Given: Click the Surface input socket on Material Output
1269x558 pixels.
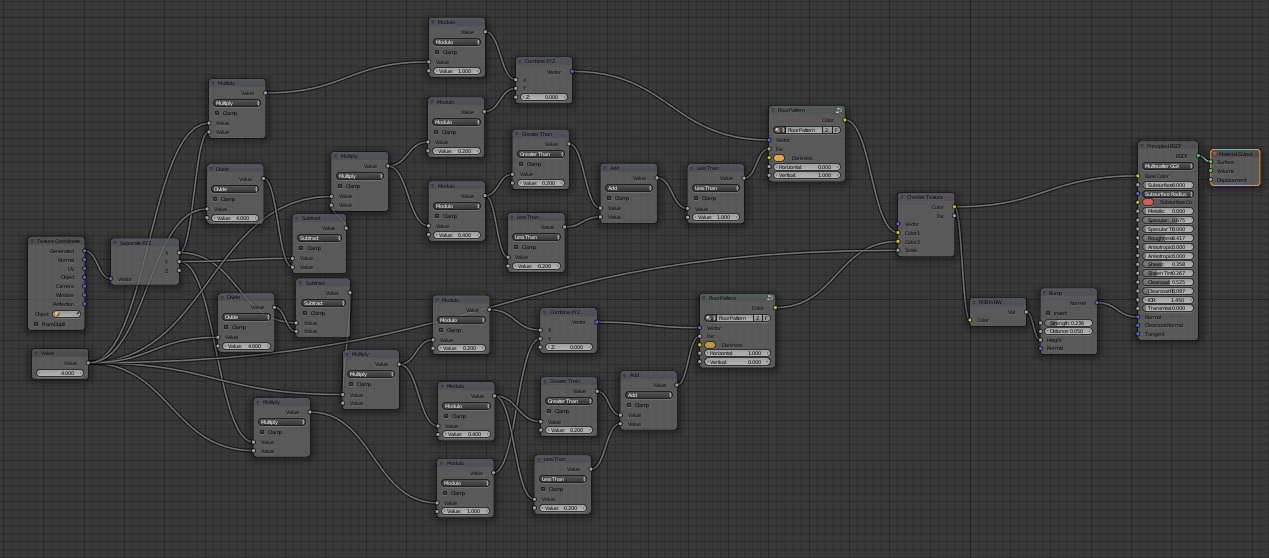Looking at the screenshot, I should click(1211, 162).
